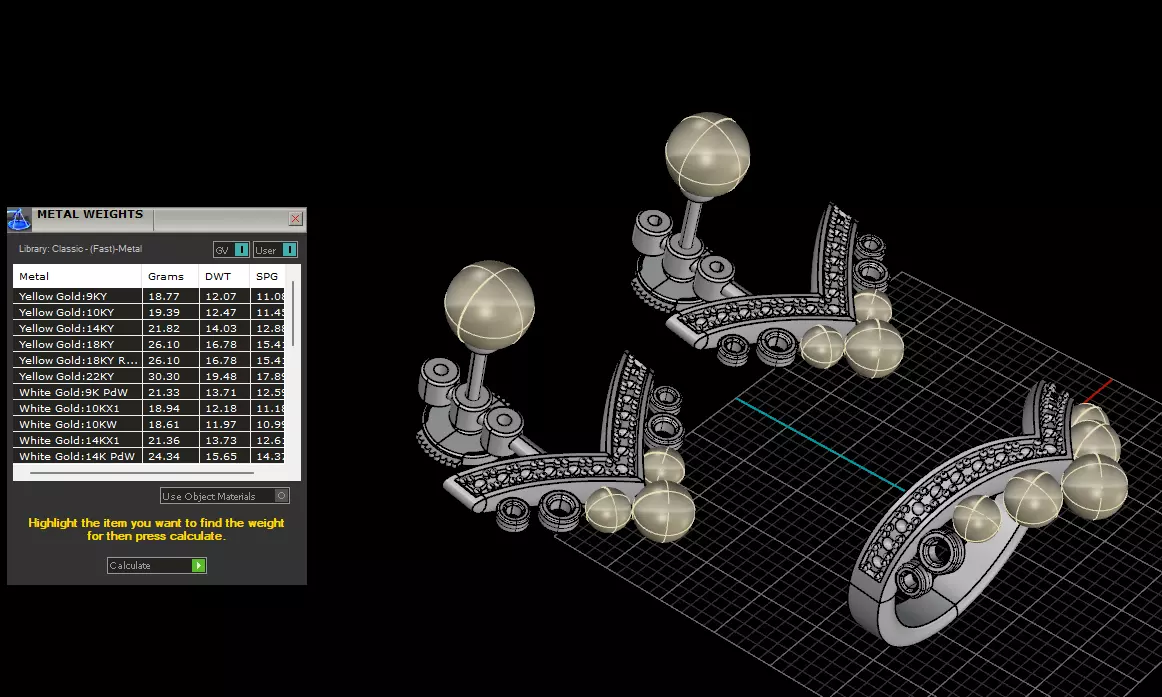Enable Use Object Materials option

point(225,496)
